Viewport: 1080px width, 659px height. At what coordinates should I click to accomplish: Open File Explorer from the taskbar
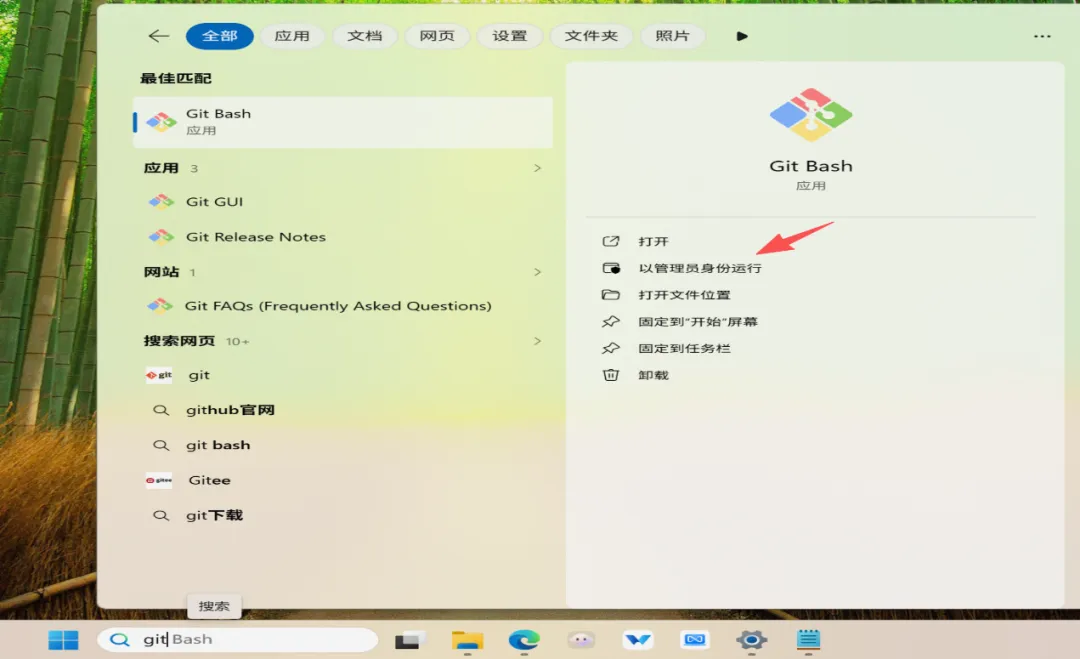tap(467, 640)
